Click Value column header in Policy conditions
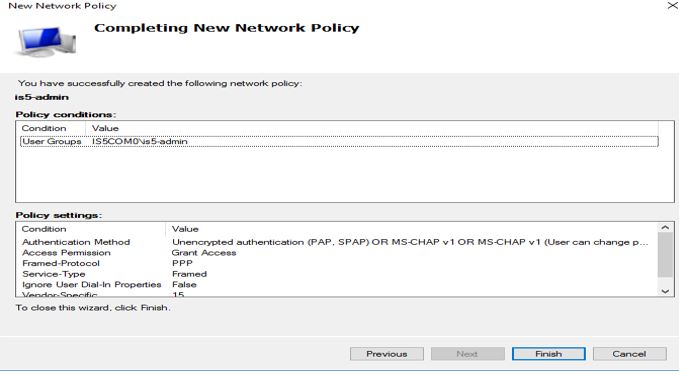This screenshot has height=374, width=679. [372, 128]
